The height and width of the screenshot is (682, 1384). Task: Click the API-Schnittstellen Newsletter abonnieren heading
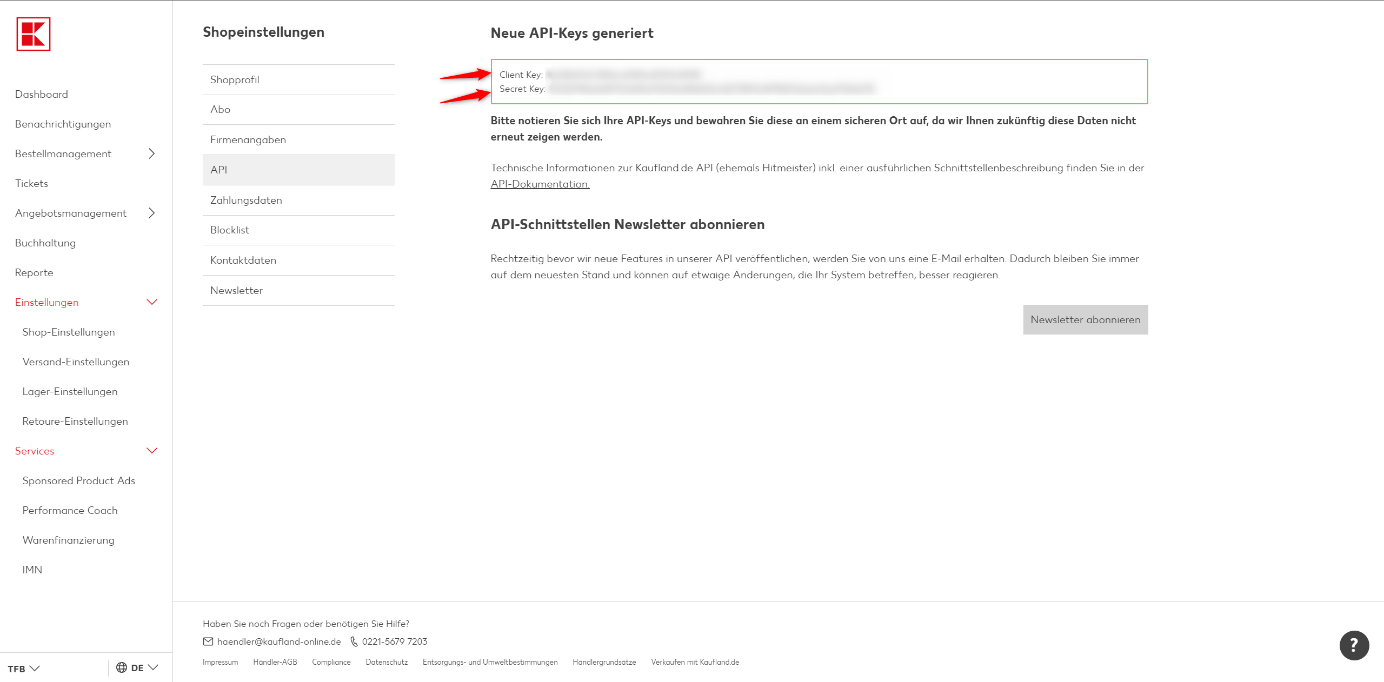[628, 224]
